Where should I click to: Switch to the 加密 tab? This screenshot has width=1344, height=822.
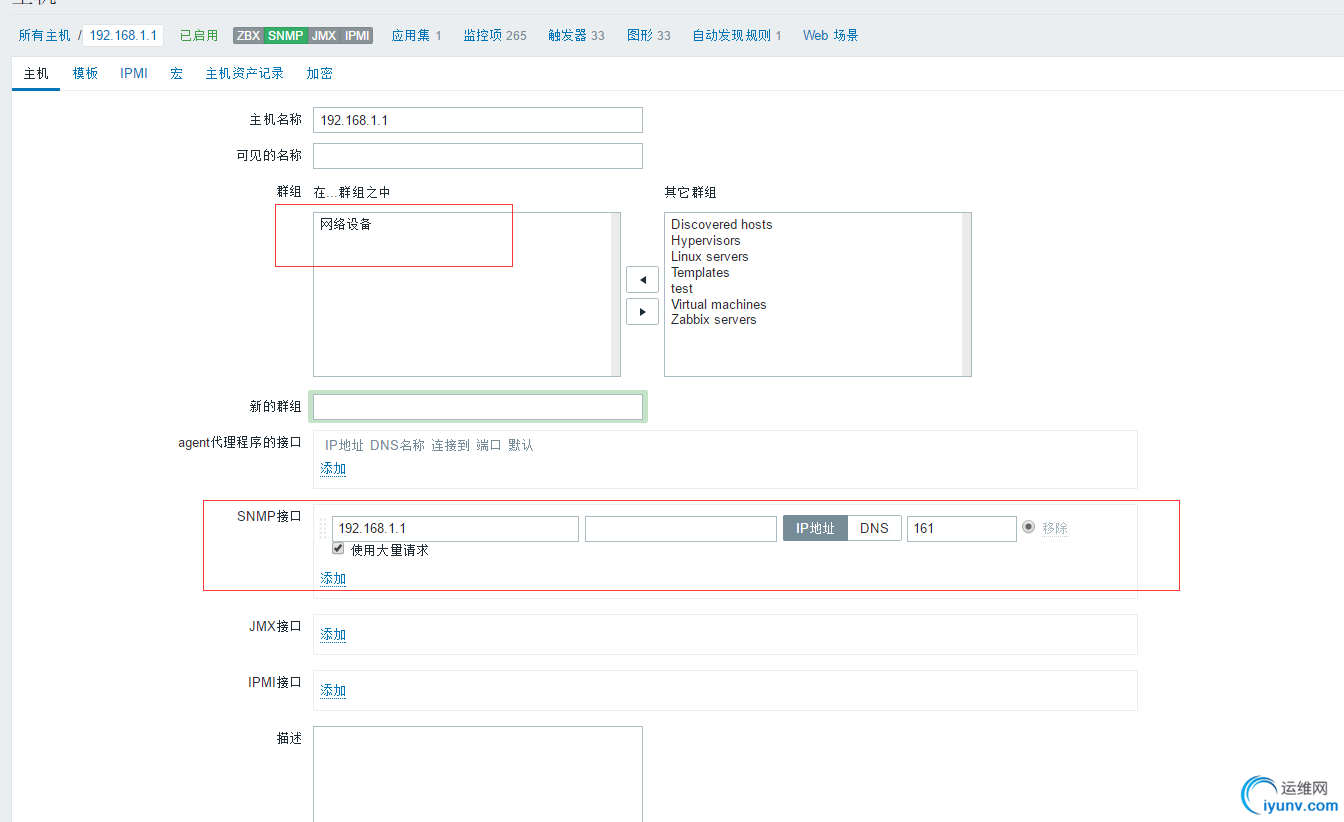tap(320, 73)
